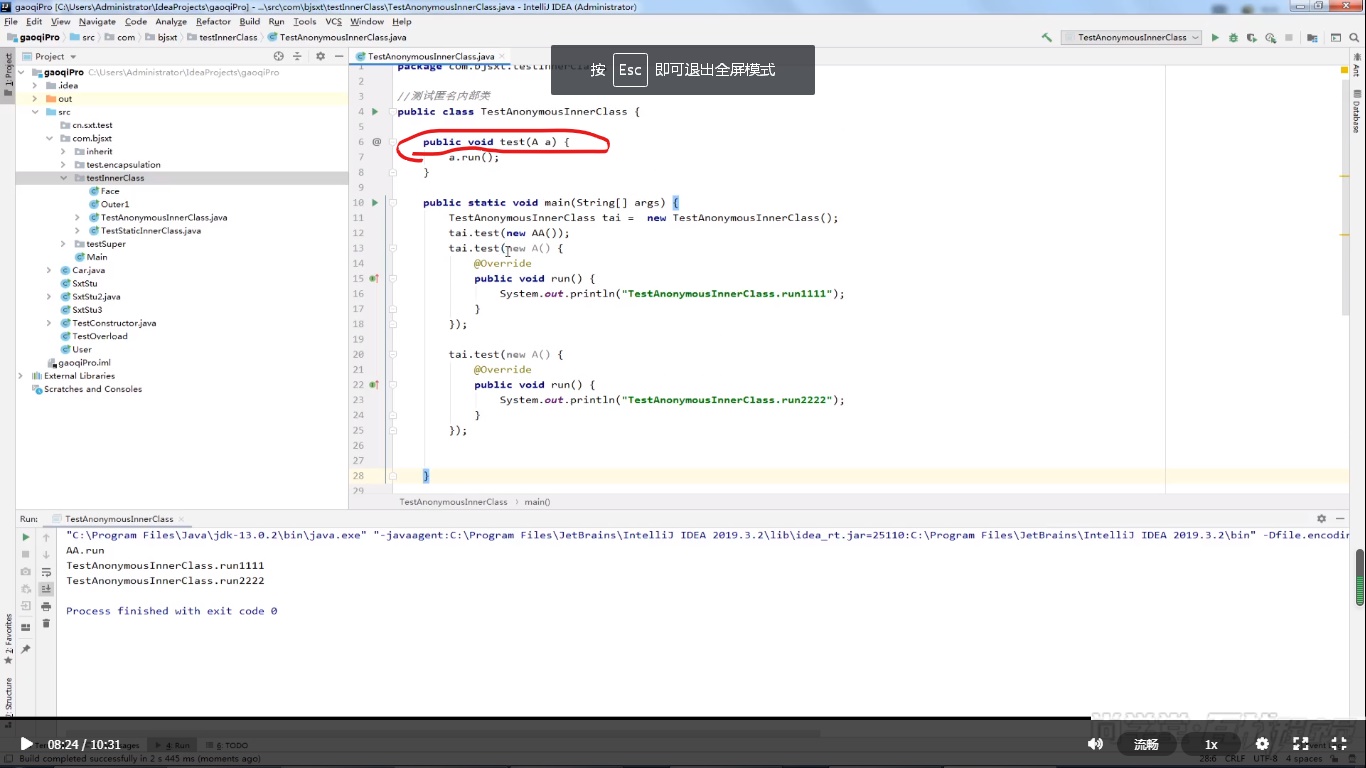Open the Build menu
The image size is (1366, 768).
pos(250,21)
